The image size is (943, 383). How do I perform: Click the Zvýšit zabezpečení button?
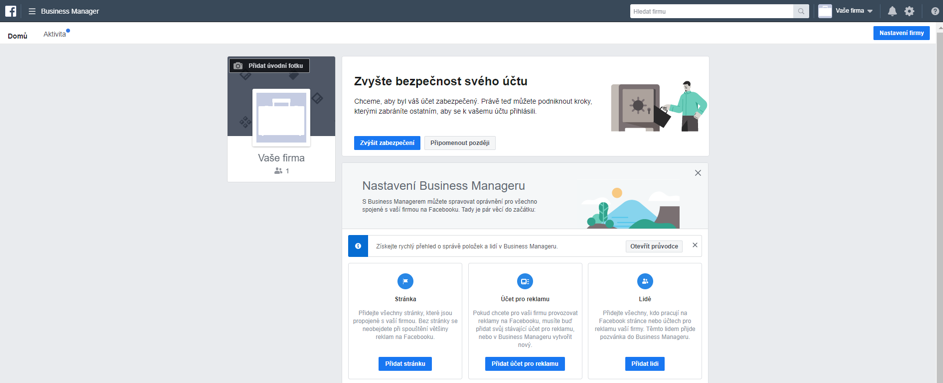click(x=387, y=143)
